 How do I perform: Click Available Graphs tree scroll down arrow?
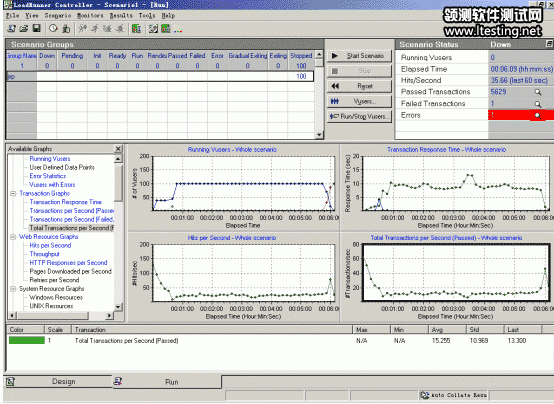point(118,306)
